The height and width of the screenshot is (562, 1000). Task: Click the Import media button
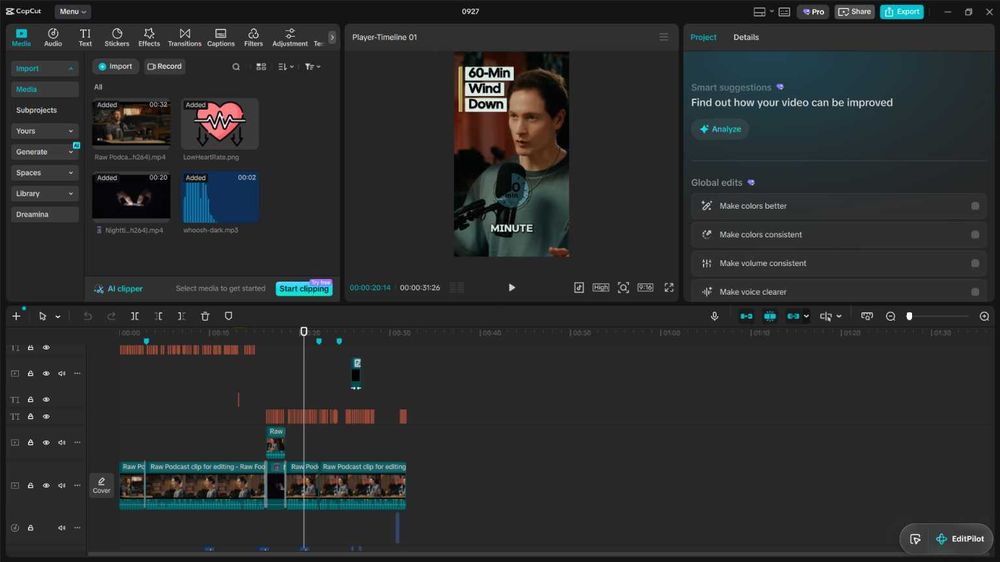pyautogui.click(x=115, y=66)
